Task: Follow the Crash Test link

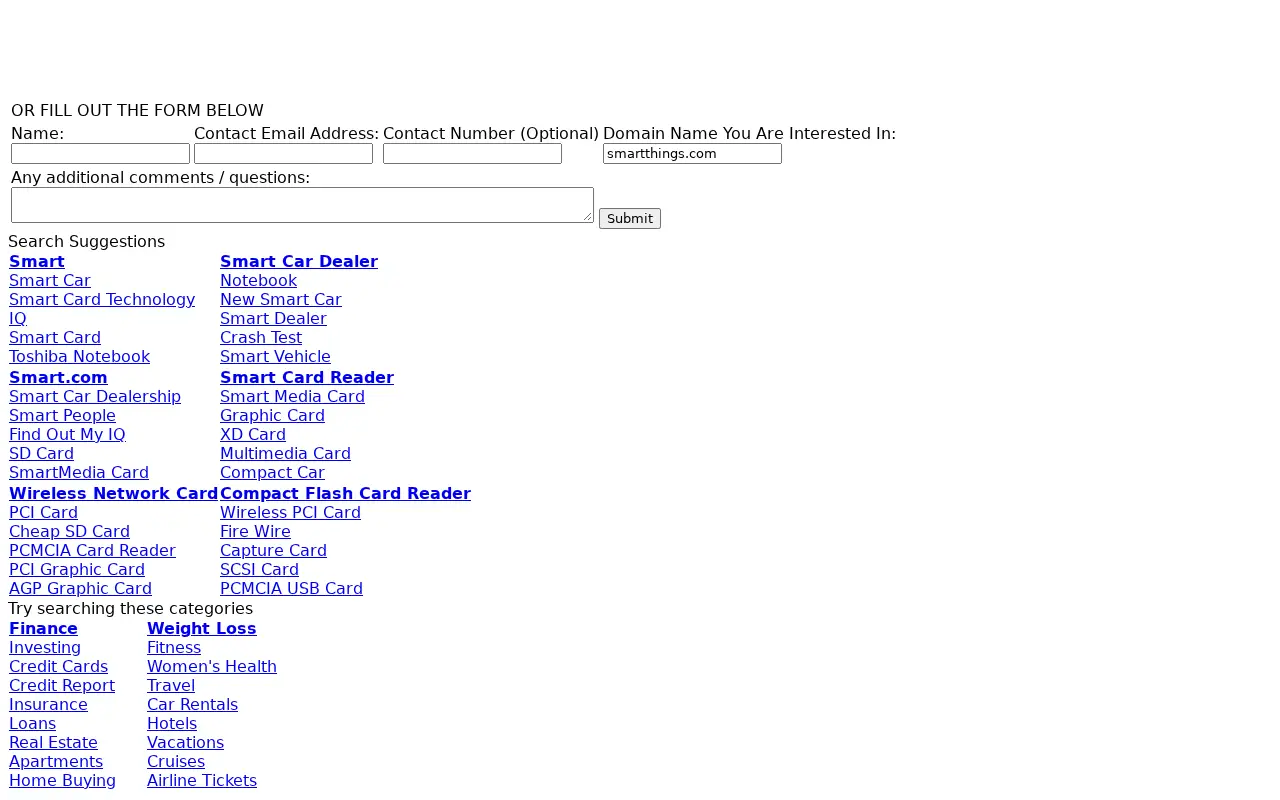Action: coord(261,338)
